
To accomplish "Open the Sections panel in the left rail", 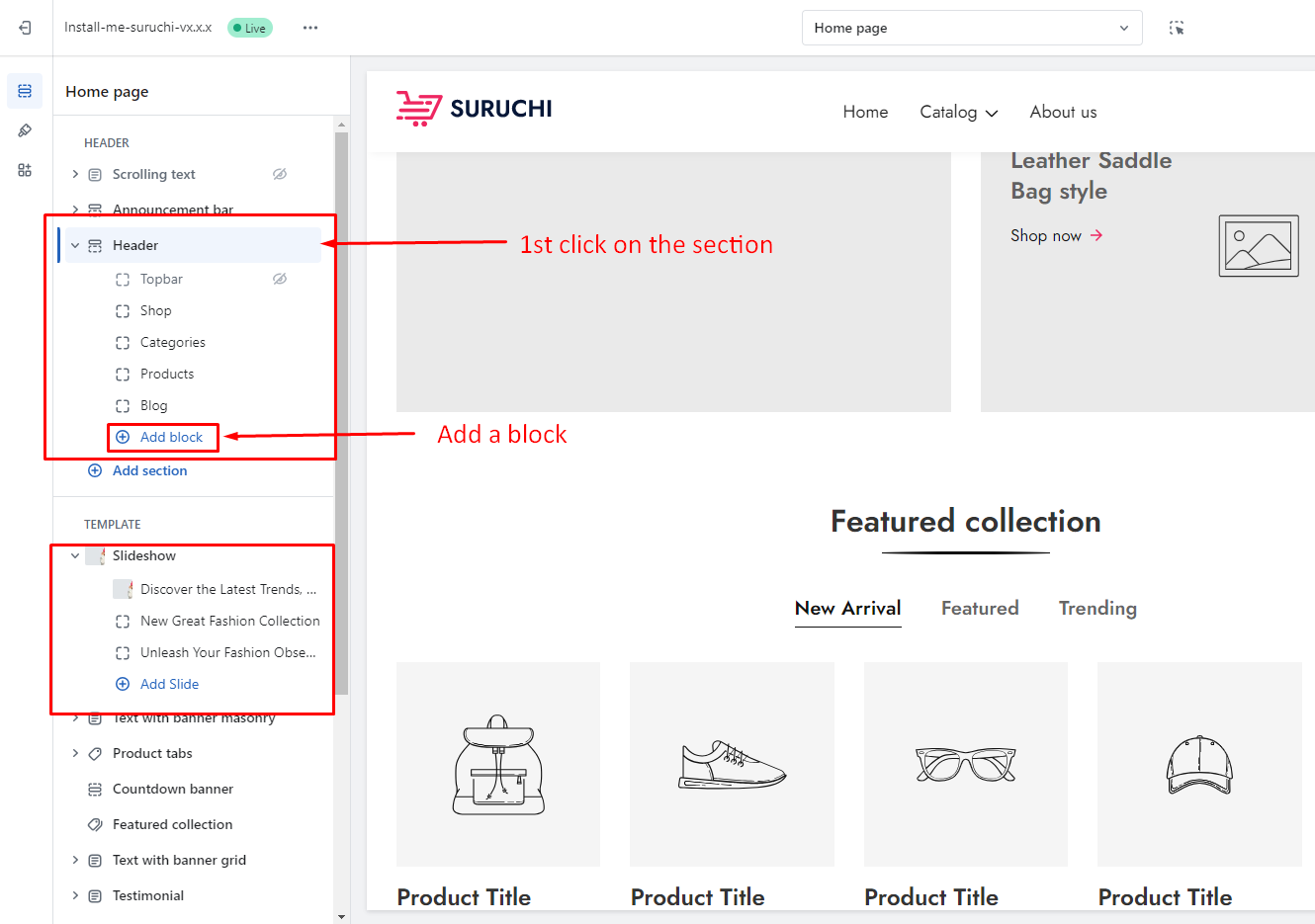I will pos(25,91).
